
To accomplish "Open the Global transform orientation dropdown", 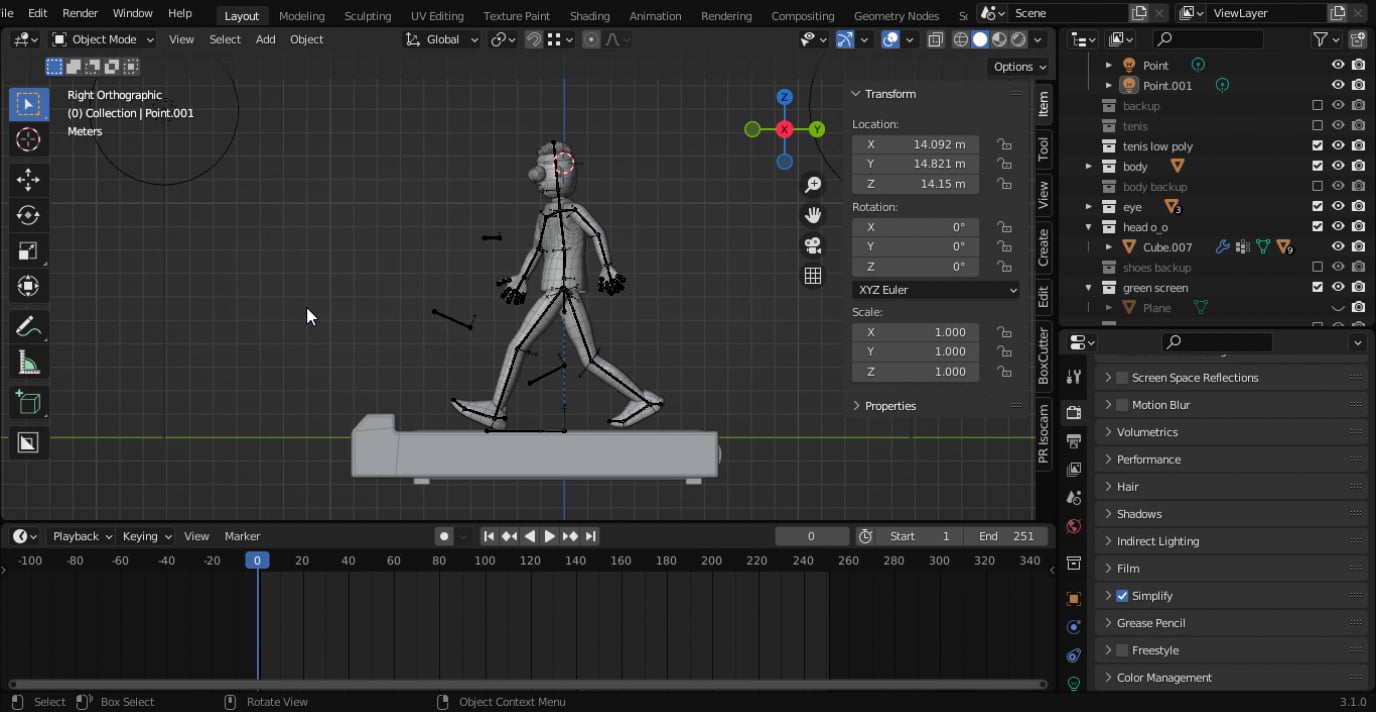I will click(442, 39).
